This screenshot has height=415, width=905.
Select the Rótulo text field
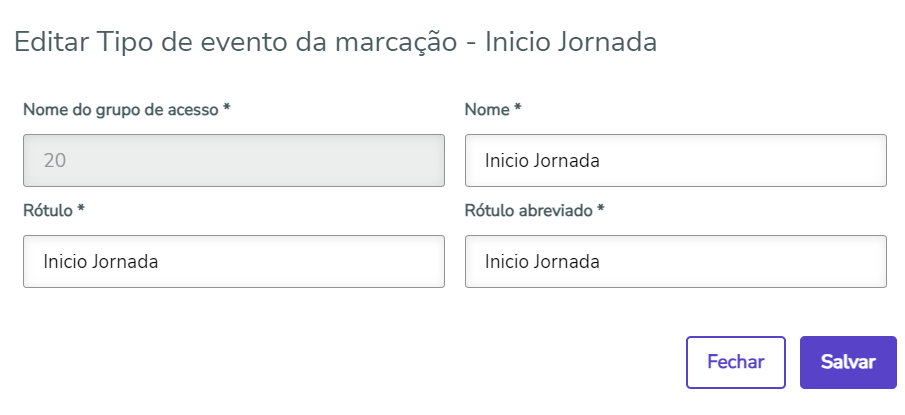point(233,261)
